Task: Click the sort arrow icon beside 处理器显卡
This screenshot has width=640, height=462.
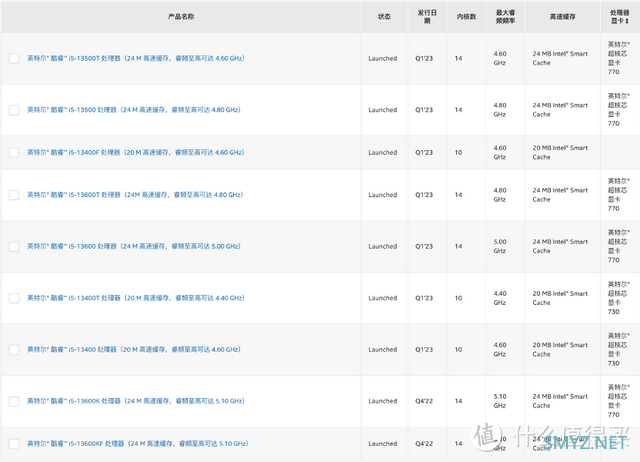Action: (x=627, y=21)
